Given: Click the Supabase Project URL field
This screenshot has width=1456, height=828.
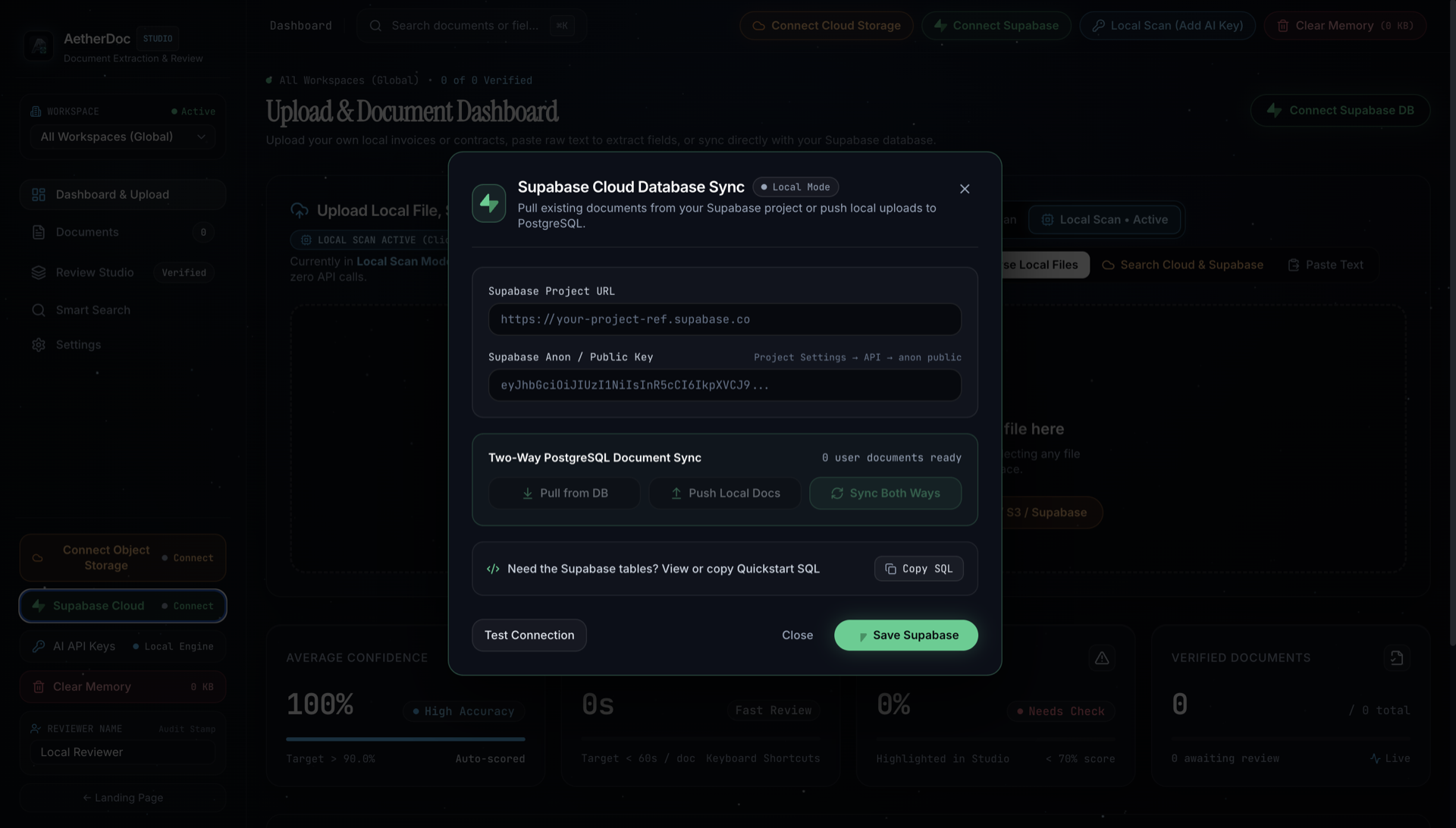Looking at the screenshot, I should 724,319.
